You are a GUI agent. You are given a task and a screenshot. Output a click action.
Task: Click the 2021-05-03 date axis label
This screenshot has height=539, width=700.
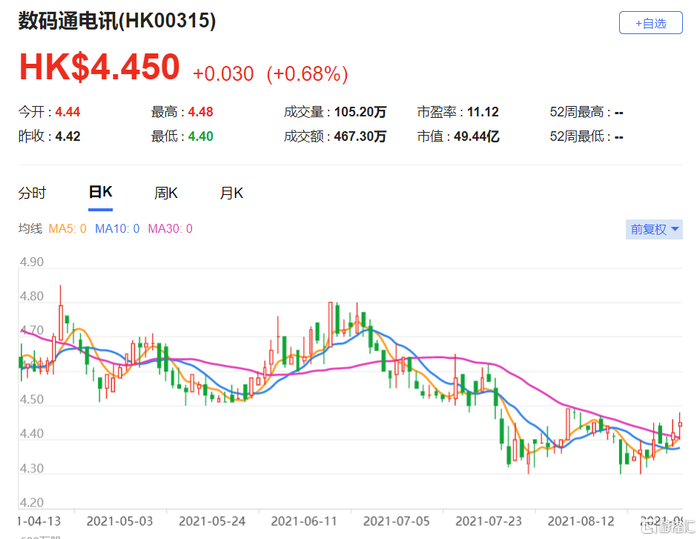[120, 521]
